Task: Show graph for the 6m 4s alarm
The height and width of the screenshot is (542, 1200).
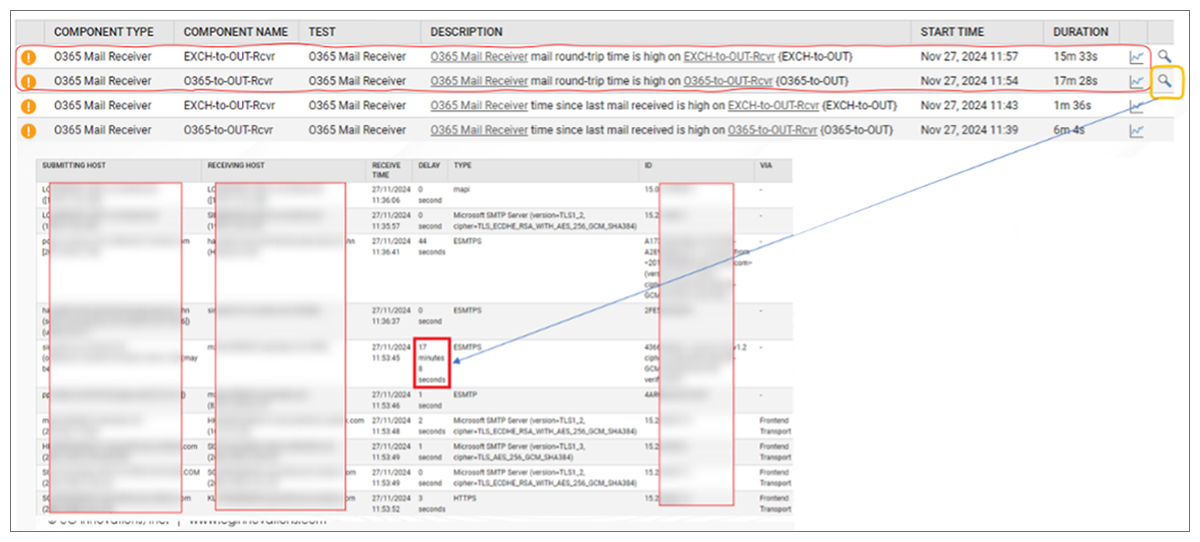Action: [1136, 130]
